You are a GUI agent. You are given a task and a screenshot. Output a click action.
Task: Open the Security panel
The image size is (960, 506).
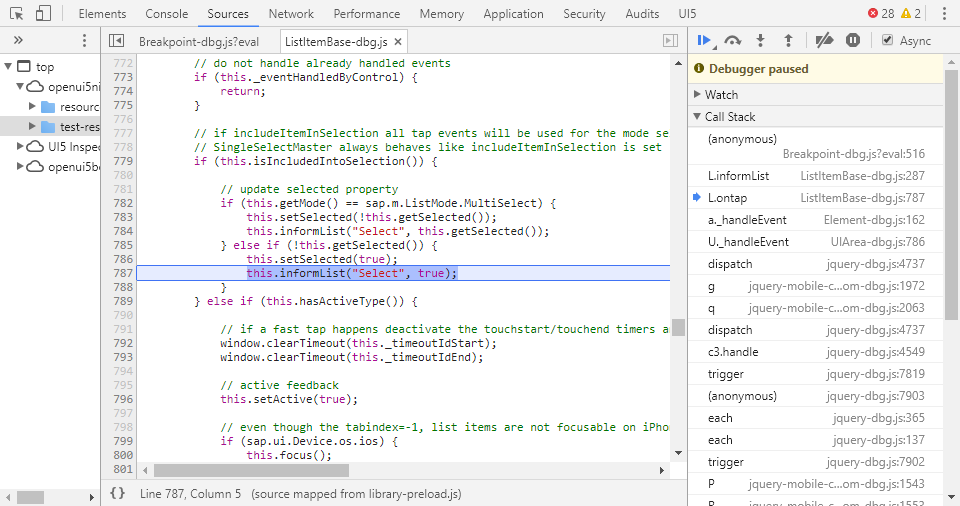[x=584, y=13]
